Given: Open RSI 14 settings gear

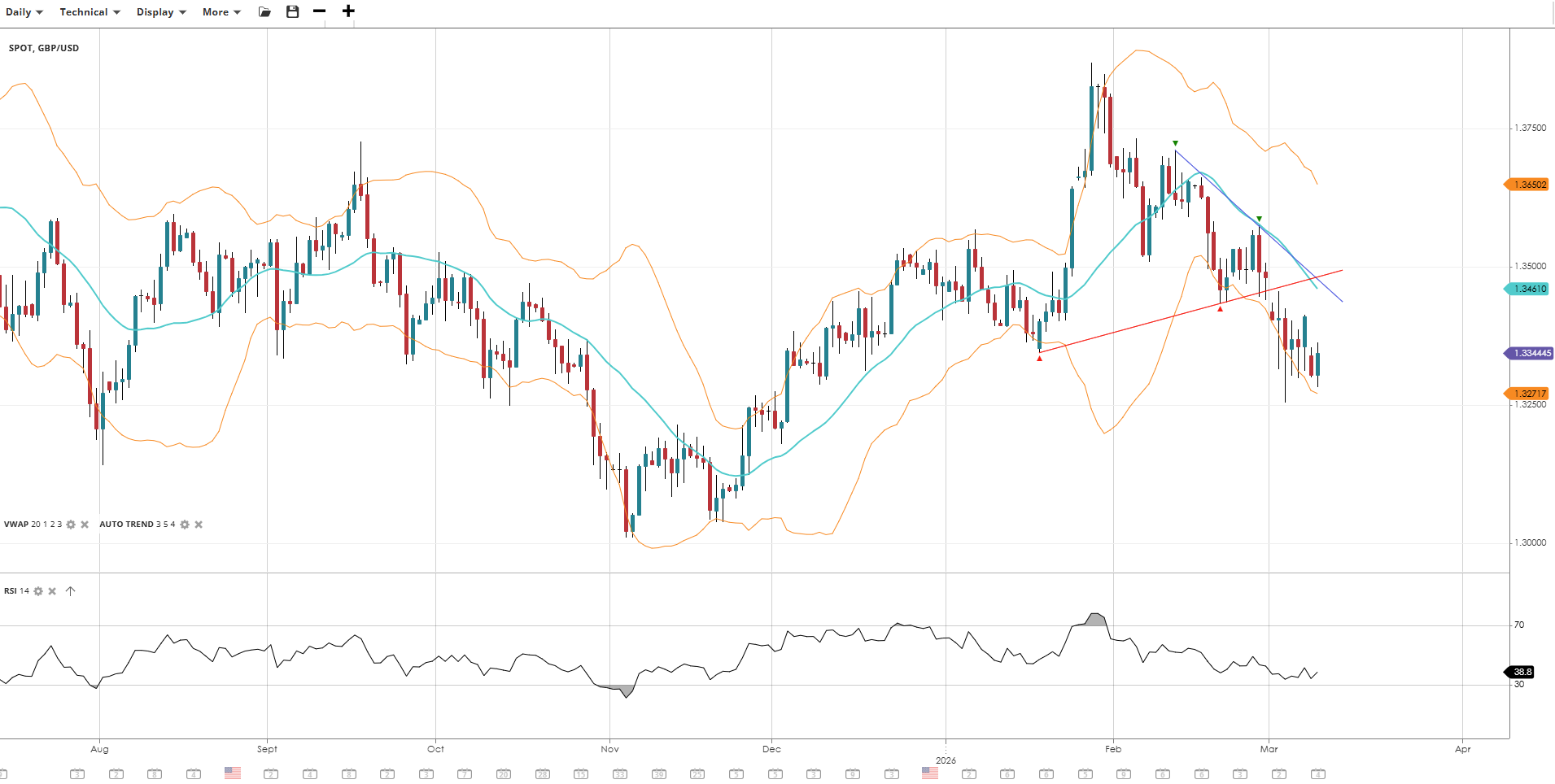Looking at the screenshot, I should (x=38, y=591).
